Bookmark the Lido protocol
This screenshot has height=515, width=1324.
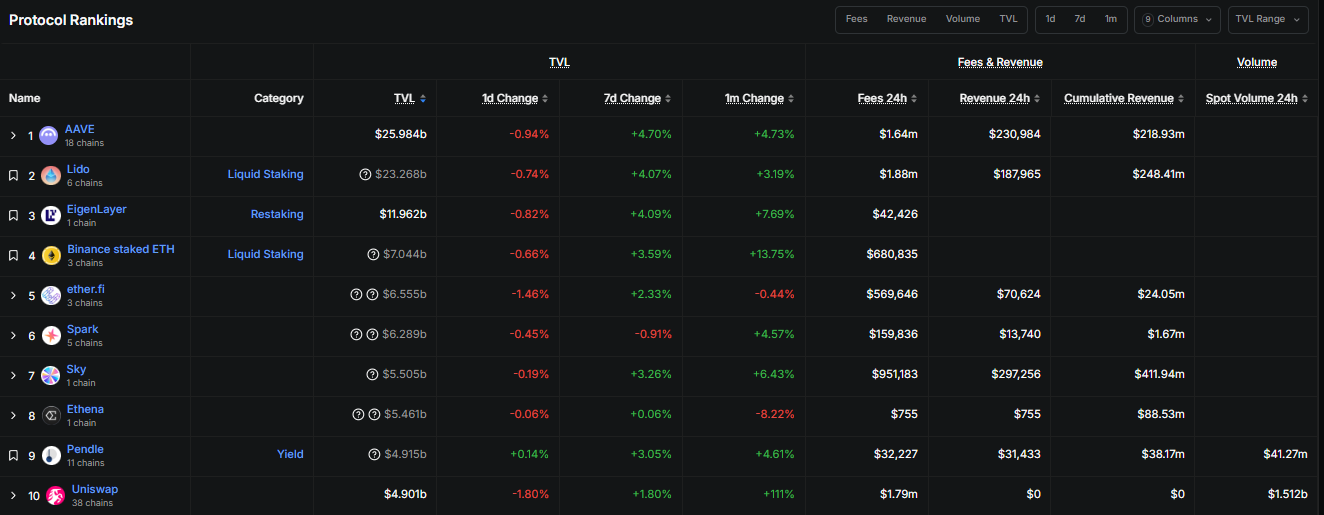13,175
